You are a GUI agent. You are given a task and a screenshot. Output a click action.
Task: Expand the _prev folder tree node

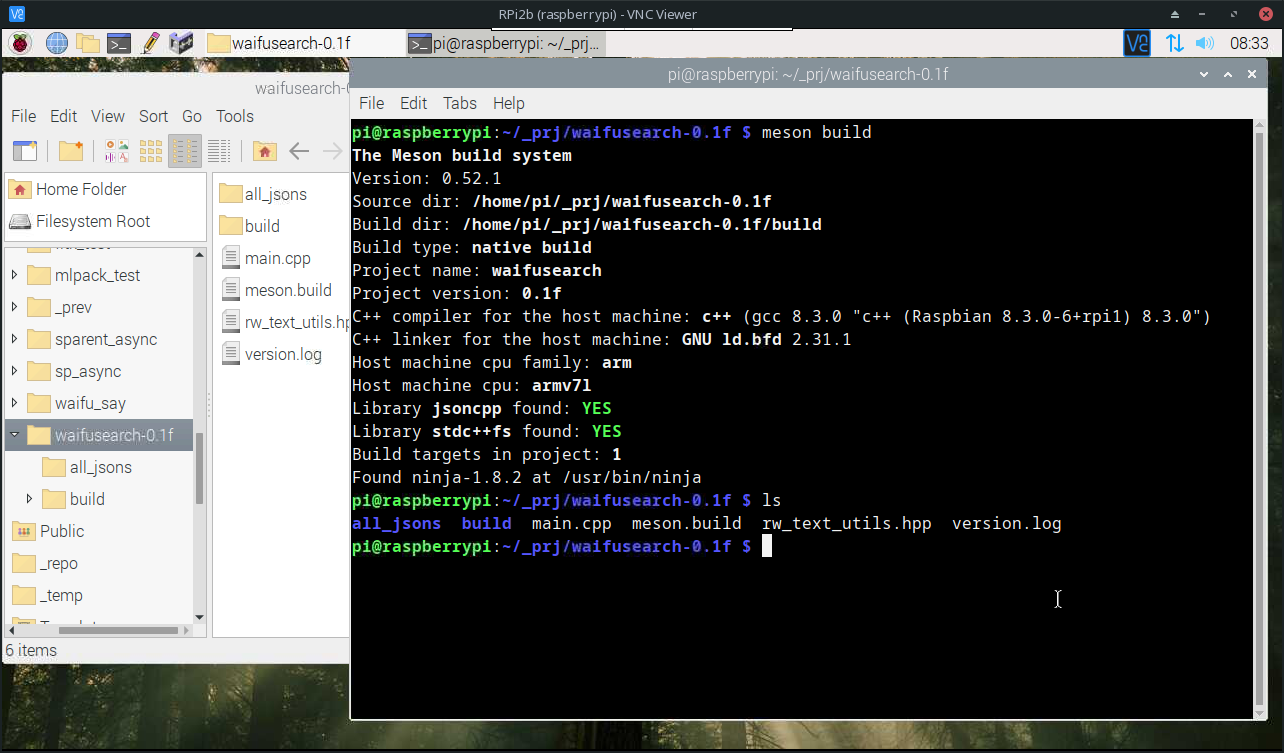(14, 307)
